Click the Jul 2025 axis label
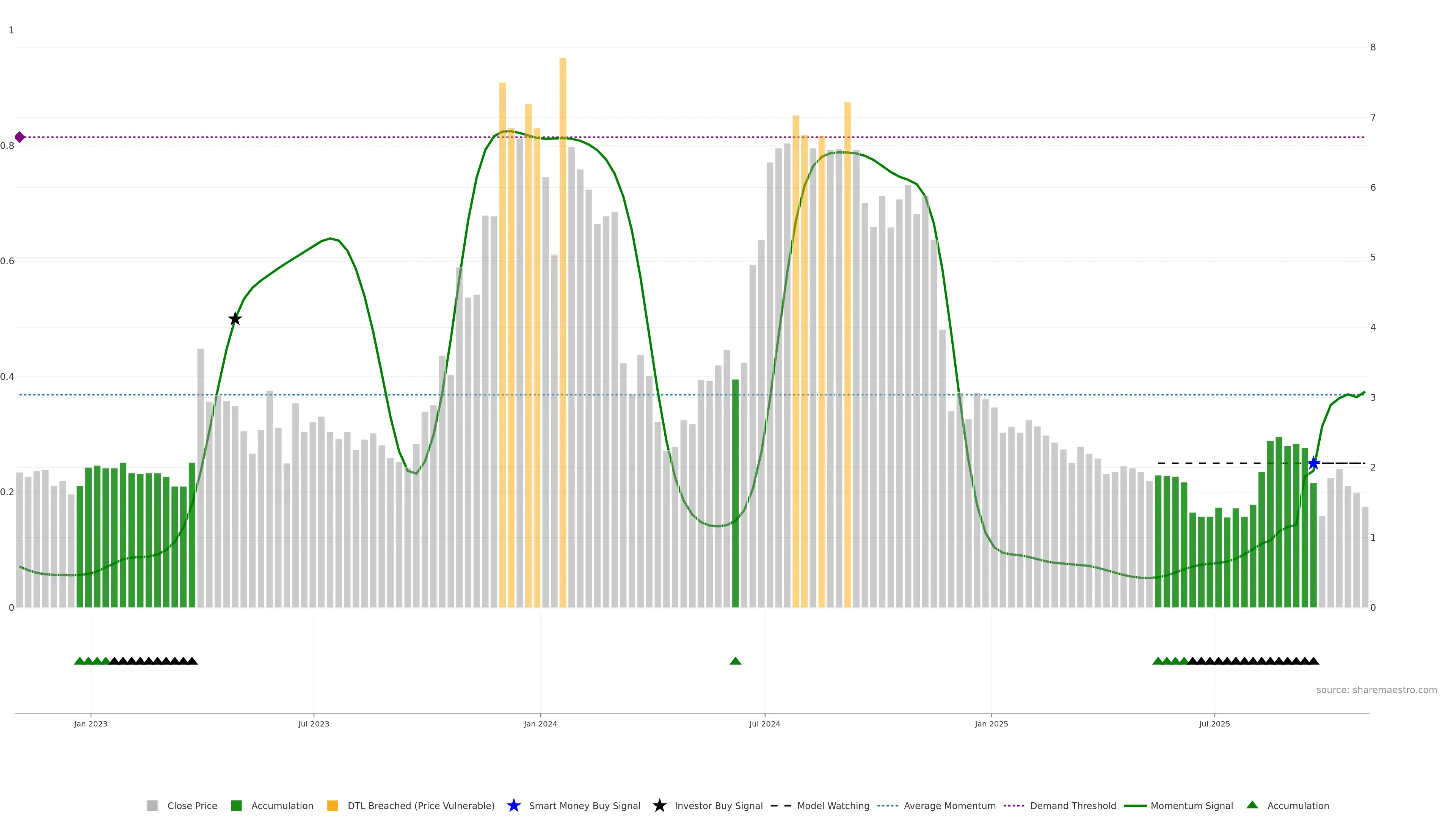The image size is (1456, 819). 1214,723
